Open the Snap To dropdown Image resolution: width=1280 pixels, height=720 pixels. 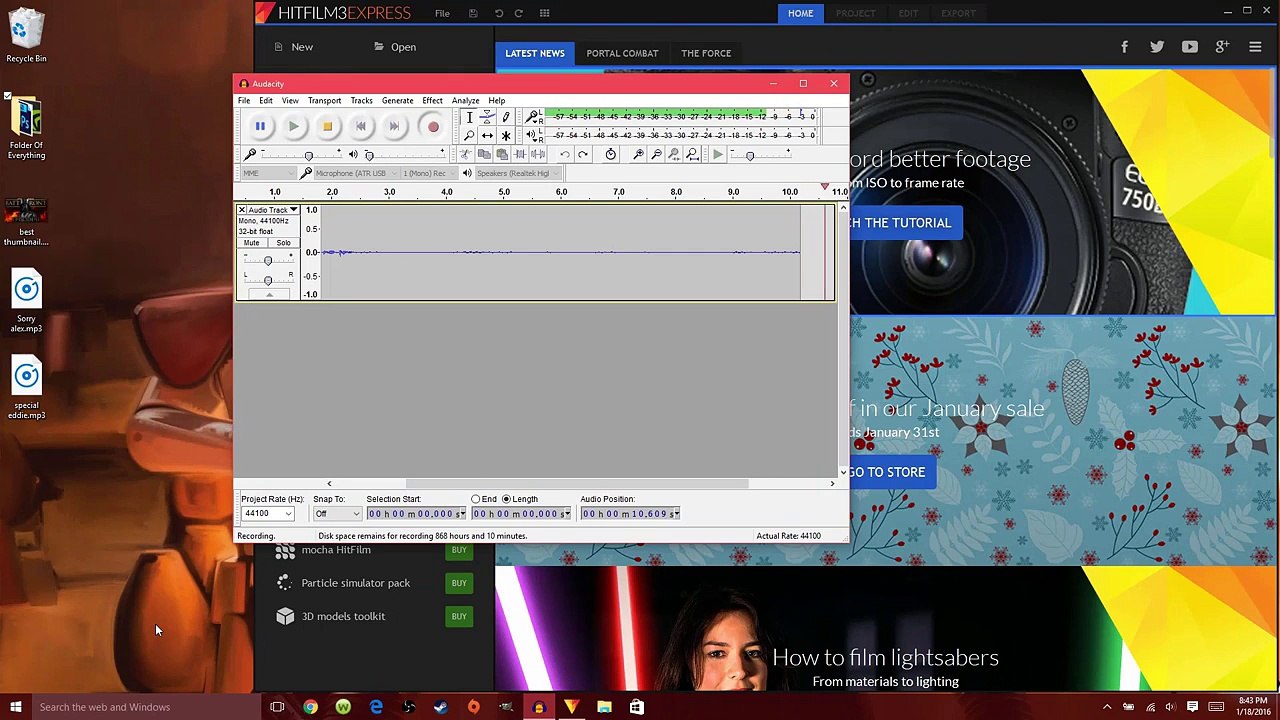[337, 514]
